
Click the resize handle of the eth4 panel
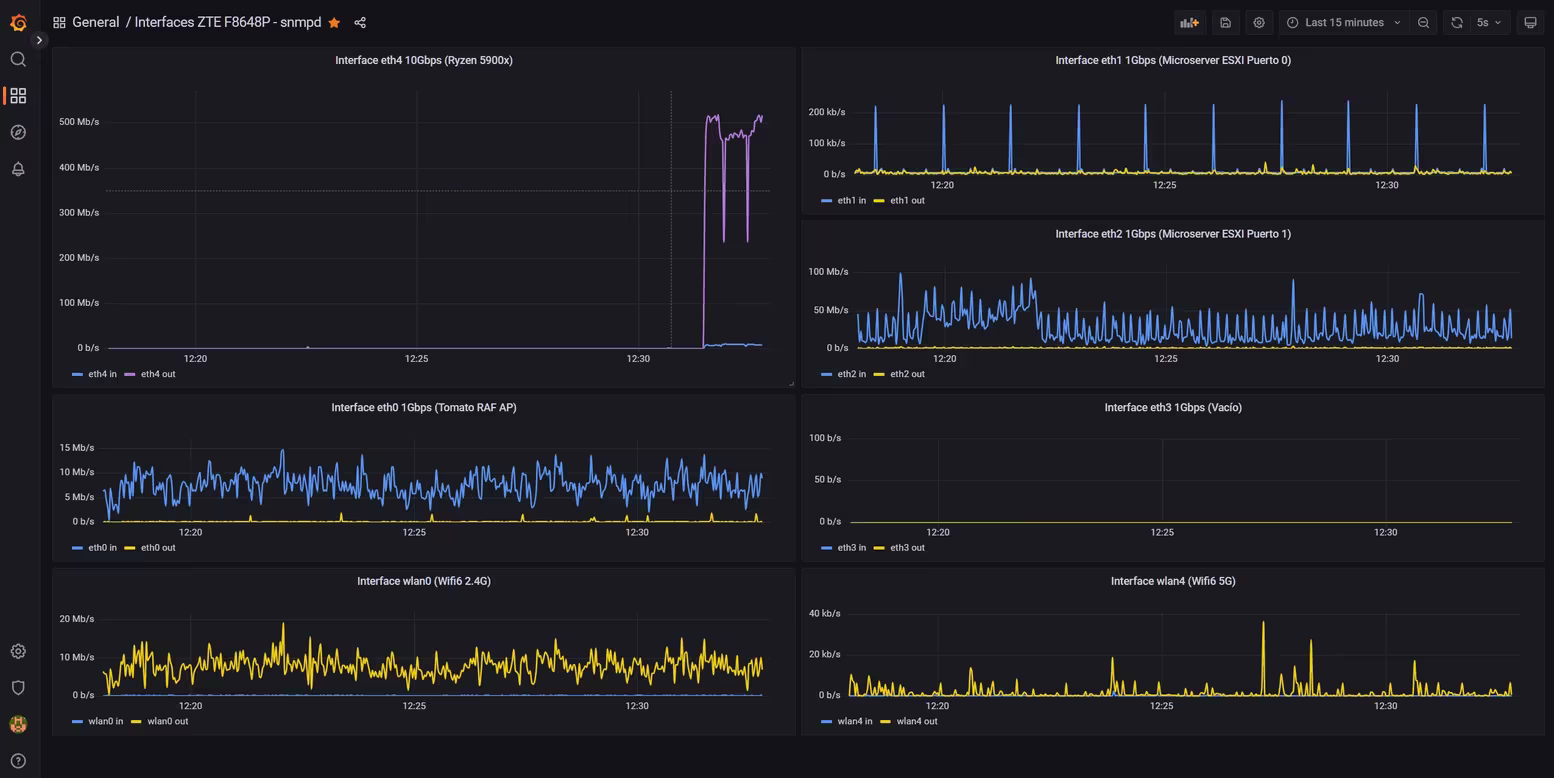790,382
